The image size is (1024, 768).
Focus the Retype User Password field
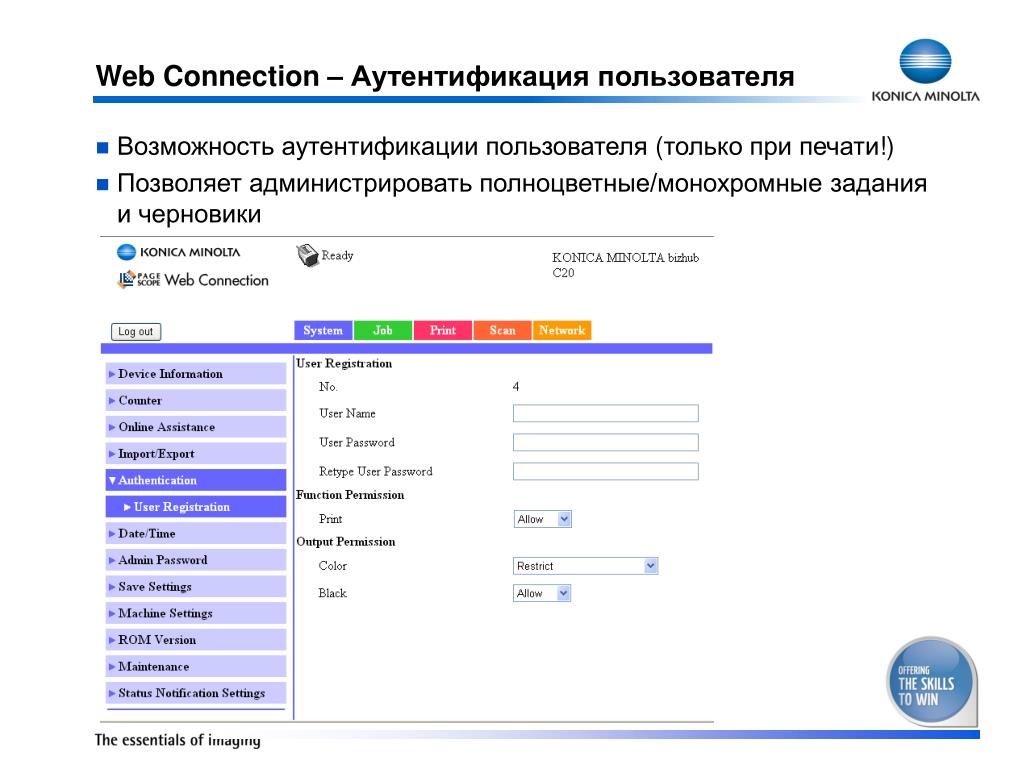[x=605, y=471]
